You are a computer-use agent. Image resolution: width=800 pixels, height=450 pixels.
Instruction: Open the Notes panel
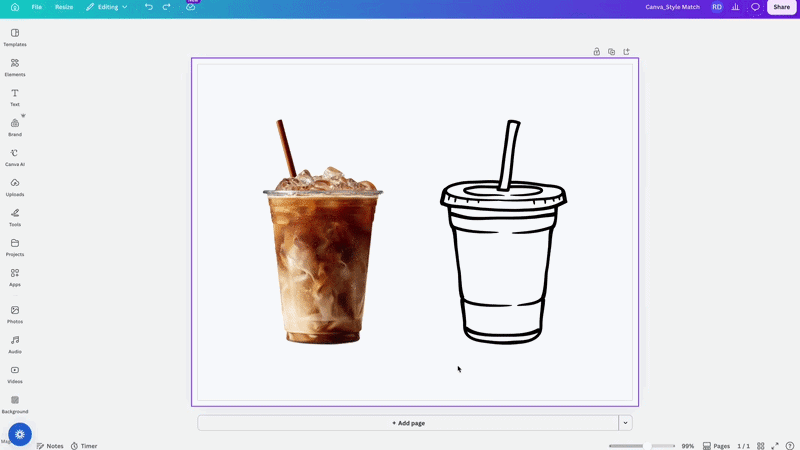click(x=50, y=446)
